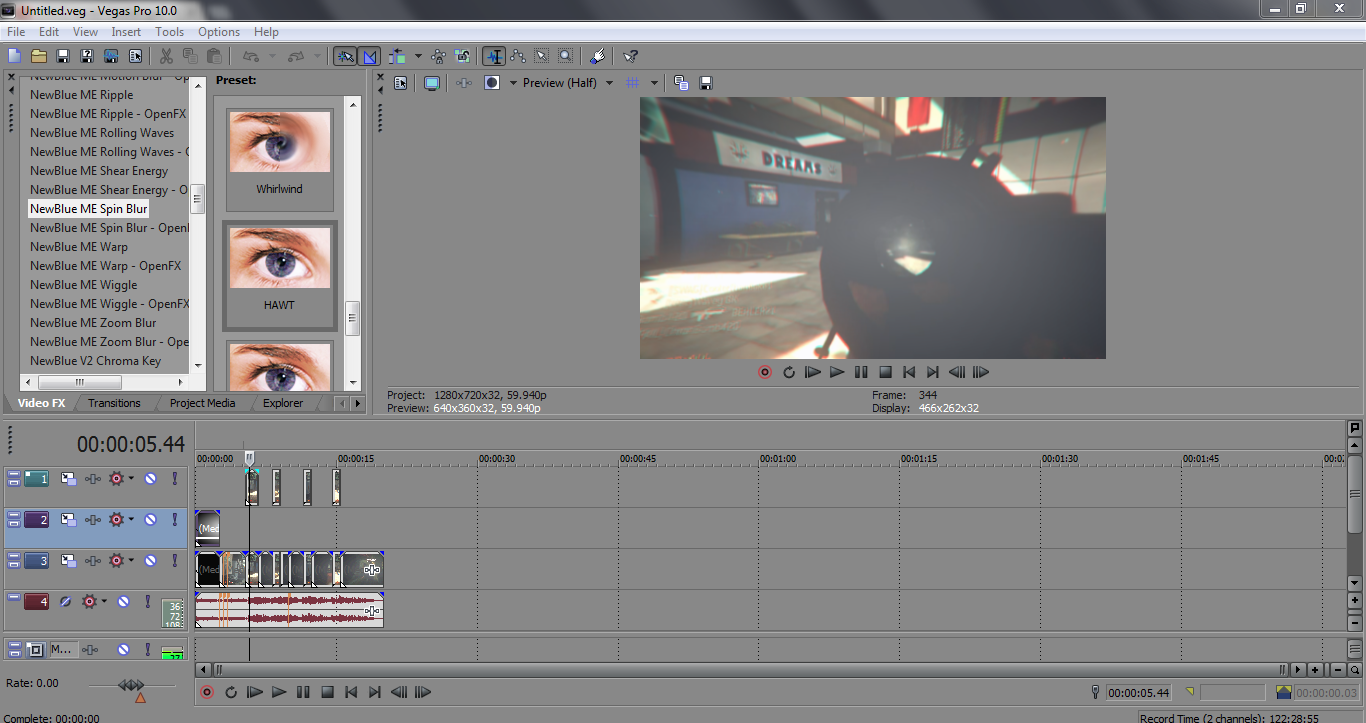This screenshot has width=1366, height=723.
Task: Open track 1 automation settings dropdown
Action: pos(131,479)
